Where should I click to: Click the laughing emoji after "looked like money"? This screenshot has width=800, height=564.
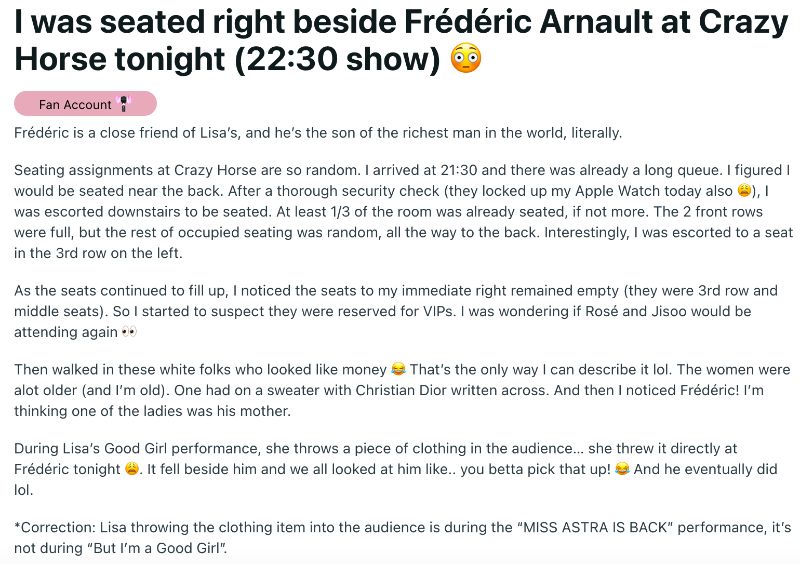(396, 370)
